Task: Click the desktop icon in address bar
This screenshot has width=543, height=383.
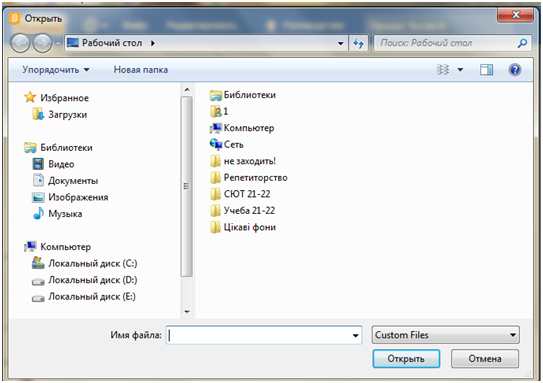Action: pos(73,43)
